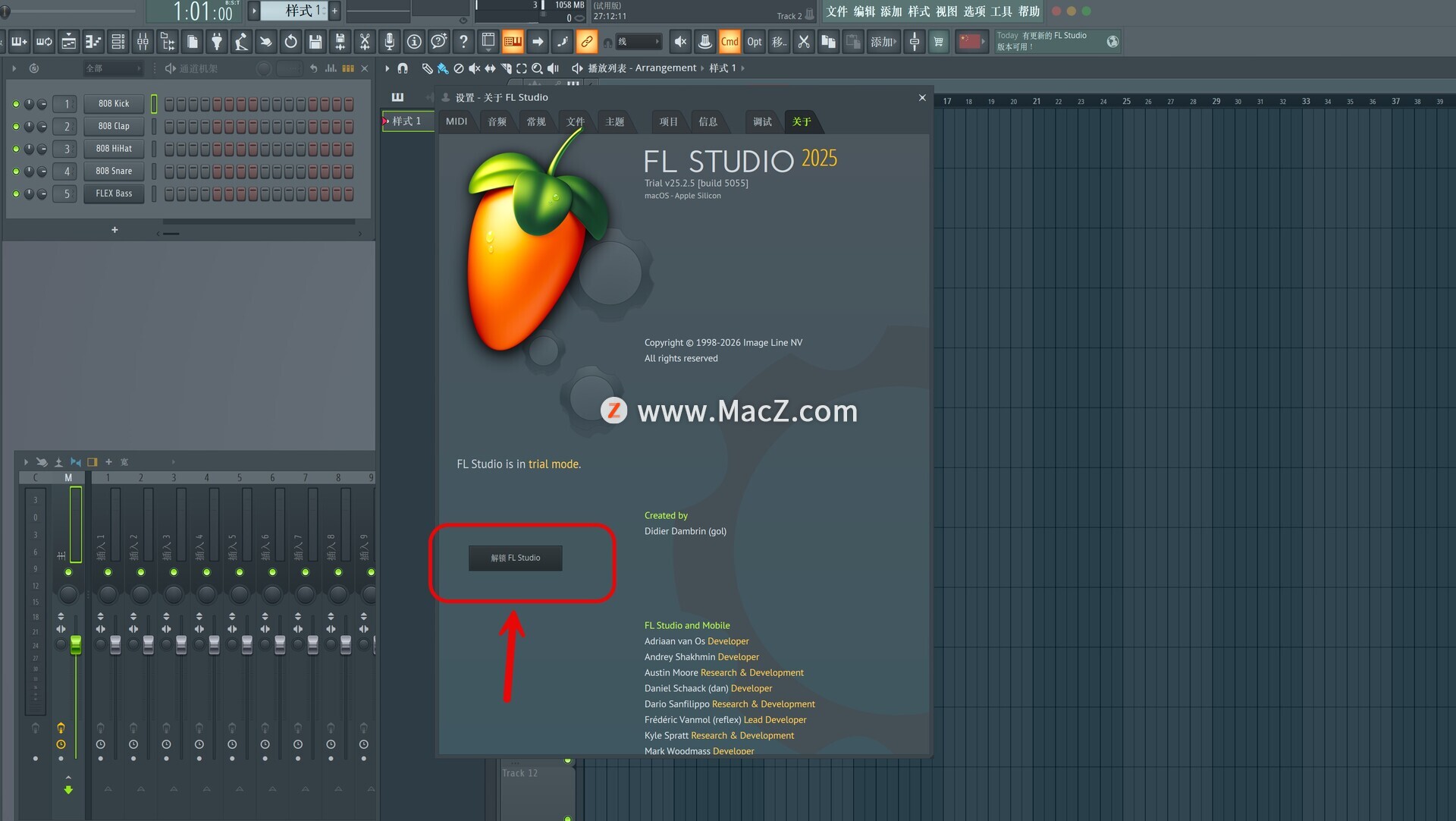Click the FLEX Bass channel button
Image resolution: width=1456 pixels, height=821 pixels.
coord(114,193)
